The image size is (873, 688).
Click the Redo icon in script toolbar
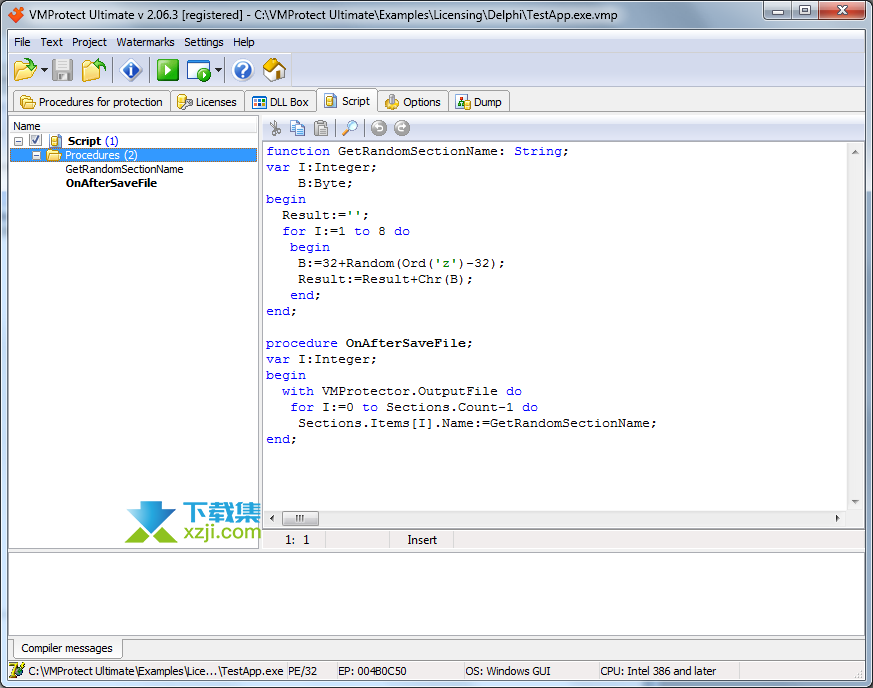(x=402, y=129)
